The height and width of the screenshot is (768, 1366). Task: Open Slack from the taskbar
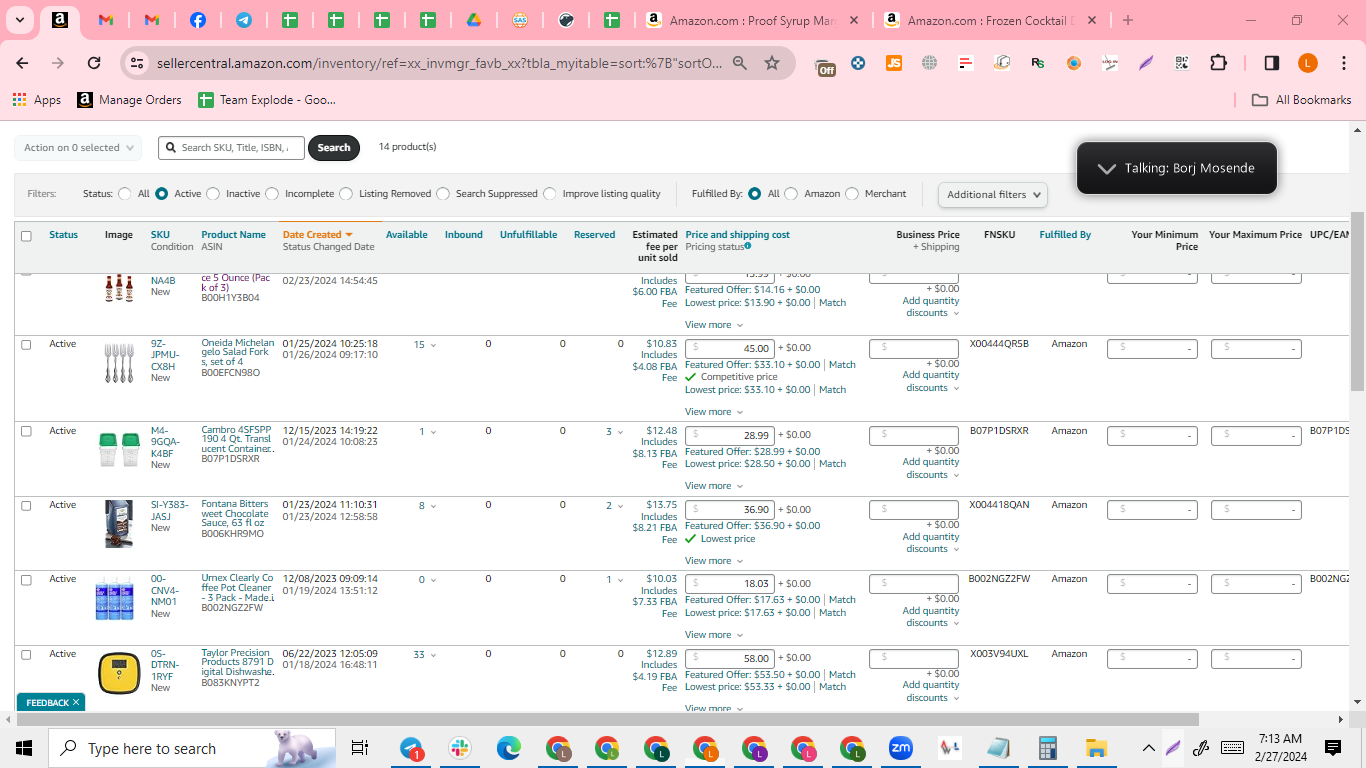coord(461,748)
